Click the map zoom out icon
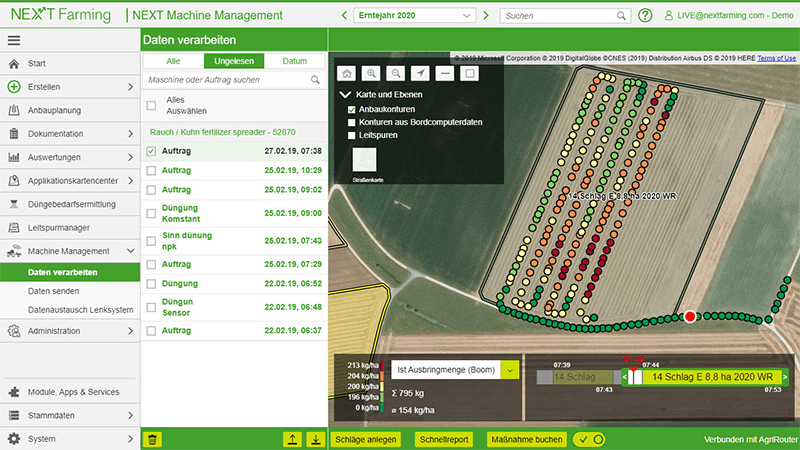Image resolution: width=800 pixels, height=450 pixels. click(x=395, y=73)
